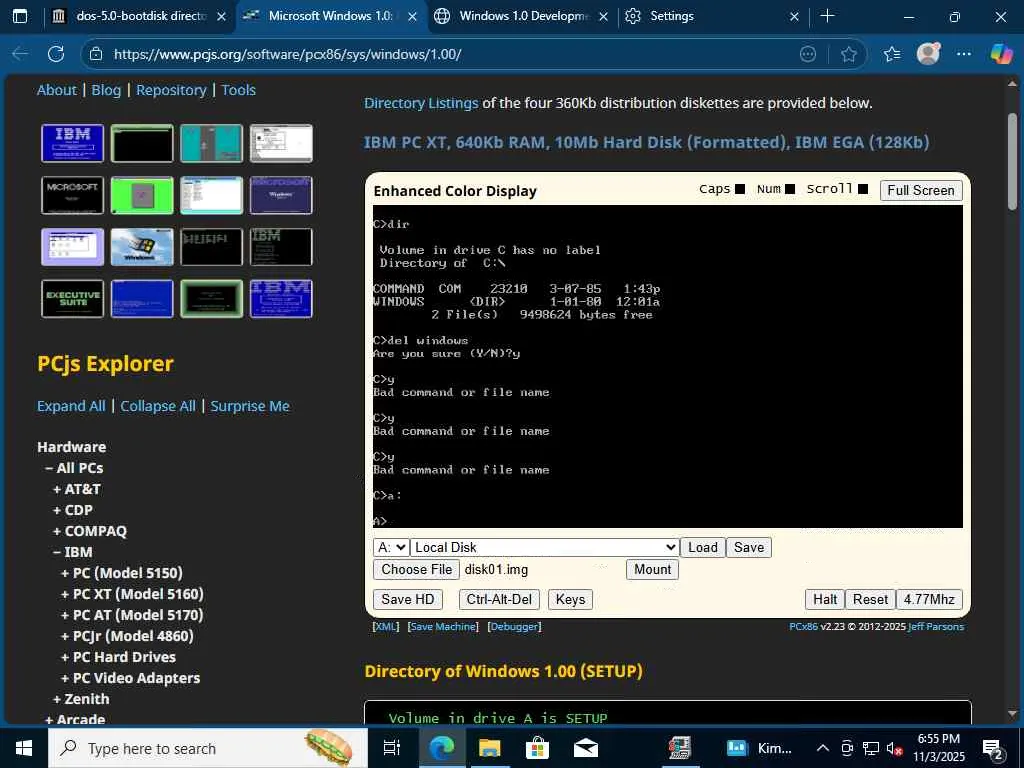The image size is (1024, 768).
Task: Click the Surprise Me link
Action: [249, 406]
